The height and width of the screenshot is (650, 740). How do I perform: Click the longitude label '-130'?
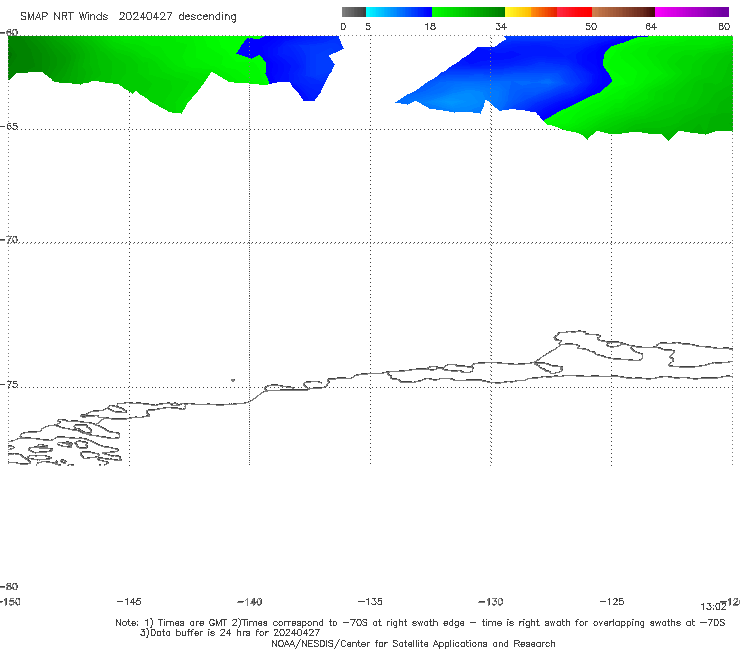[x=491, y=601]
